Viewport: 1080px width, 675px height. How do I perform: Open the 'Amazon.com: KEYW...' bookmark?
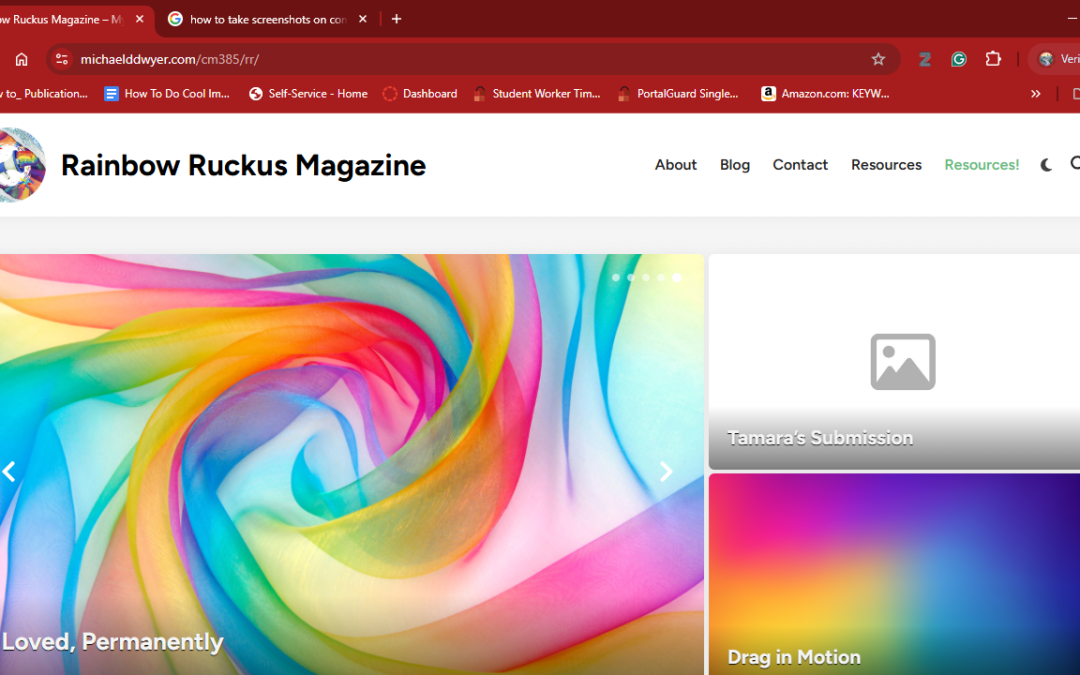click(825, 94)
